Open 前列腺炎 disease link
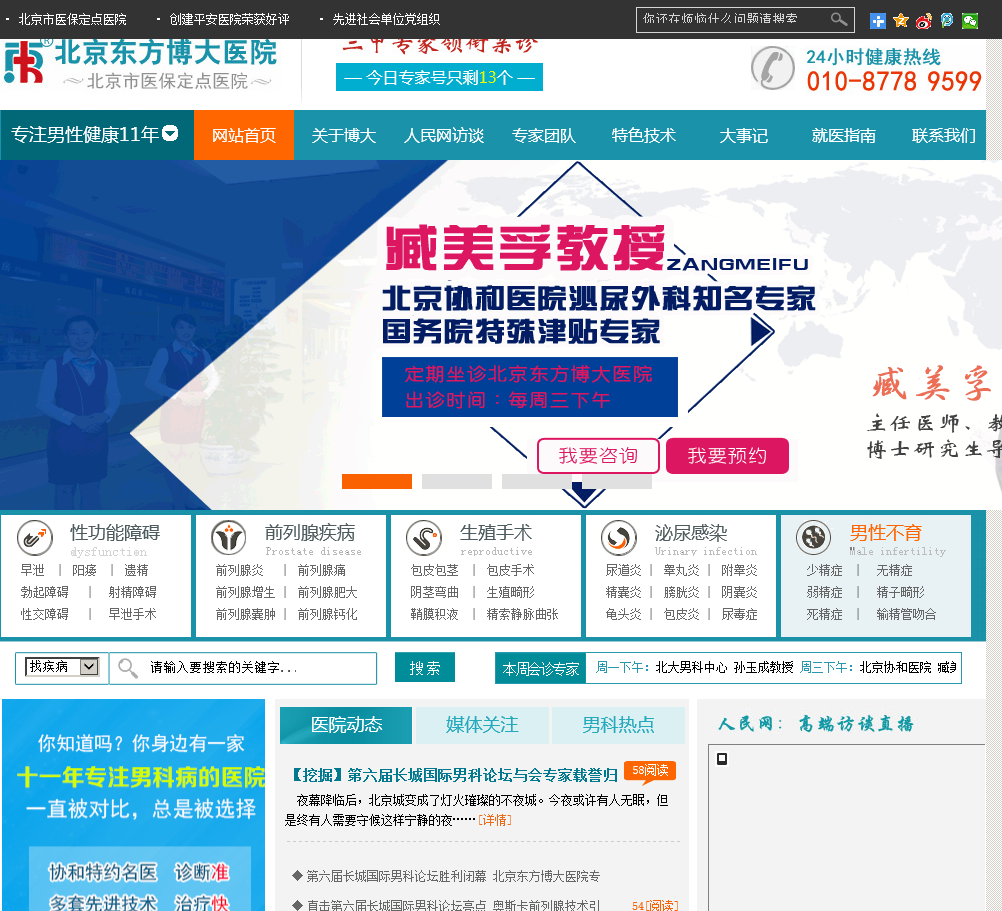 click(x=240, y=570)
